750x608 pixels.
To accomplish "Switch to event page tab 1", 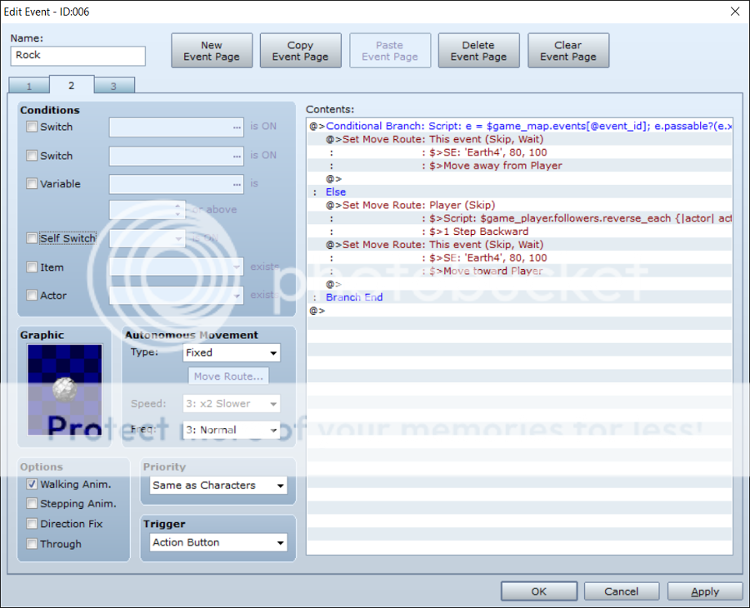I will coord(29,86).
